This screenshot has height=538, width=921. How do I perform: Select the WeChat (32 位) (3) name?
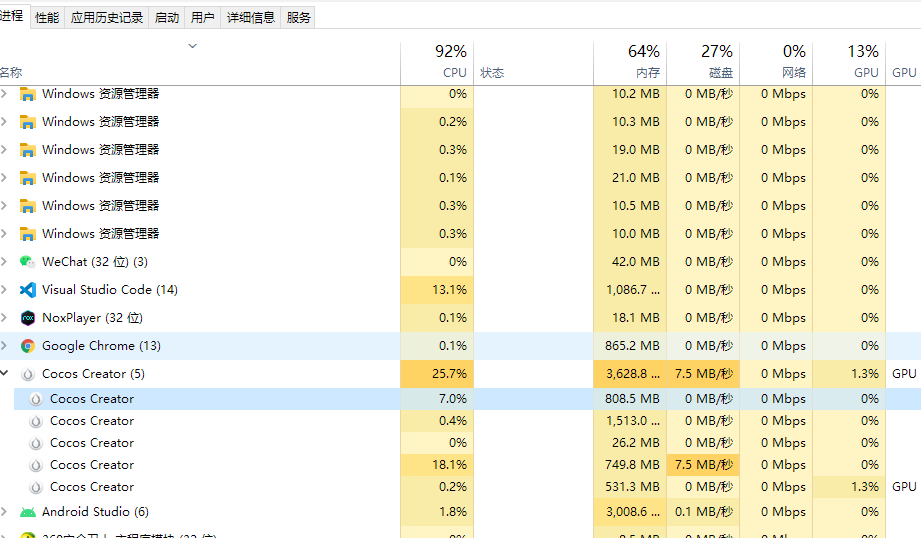pyautogui.click(x=95, y=261)
